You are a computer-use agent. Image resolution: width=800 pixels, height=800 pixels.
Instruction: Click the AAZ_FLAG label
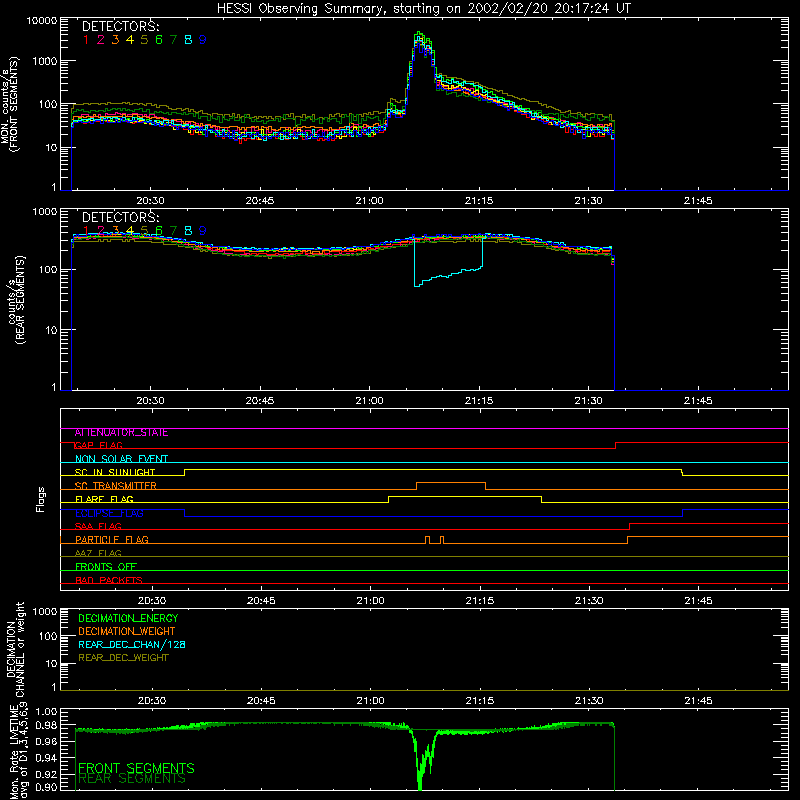pyautogui.click(x=98, y=554)
